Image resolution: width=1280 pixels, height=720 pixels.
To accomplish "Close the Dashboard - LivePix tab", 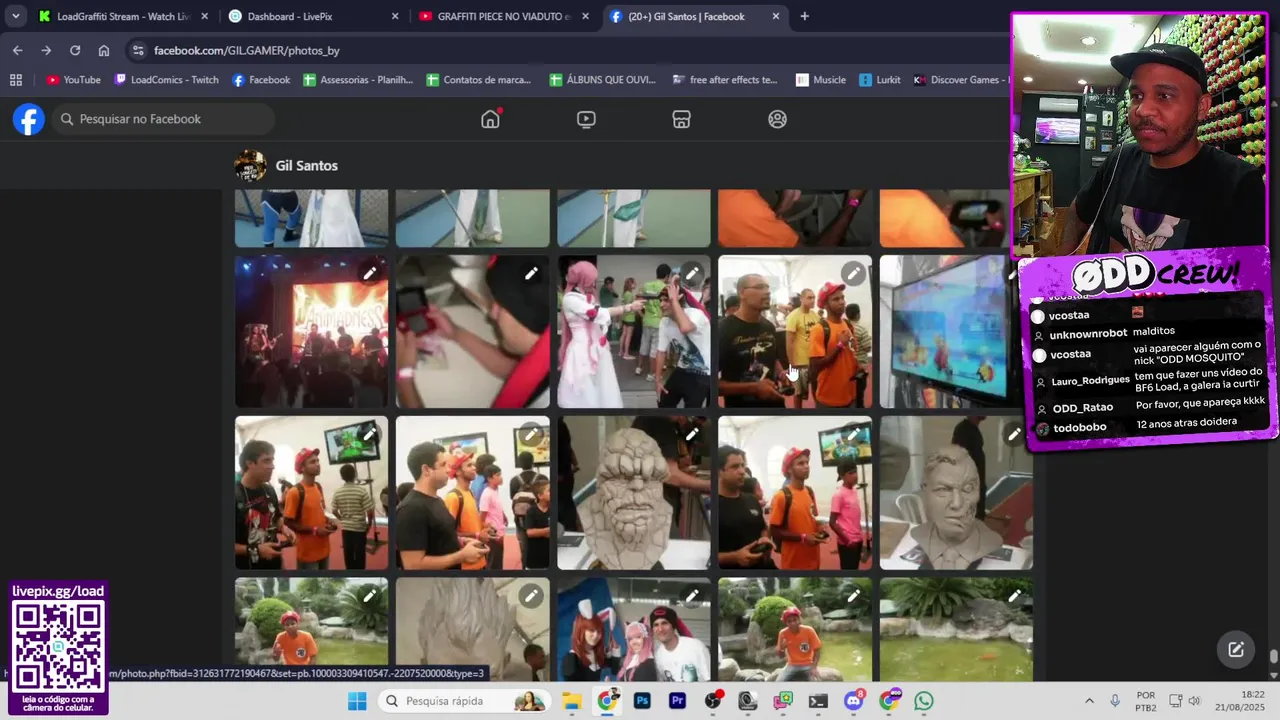I will click(395, 16).
